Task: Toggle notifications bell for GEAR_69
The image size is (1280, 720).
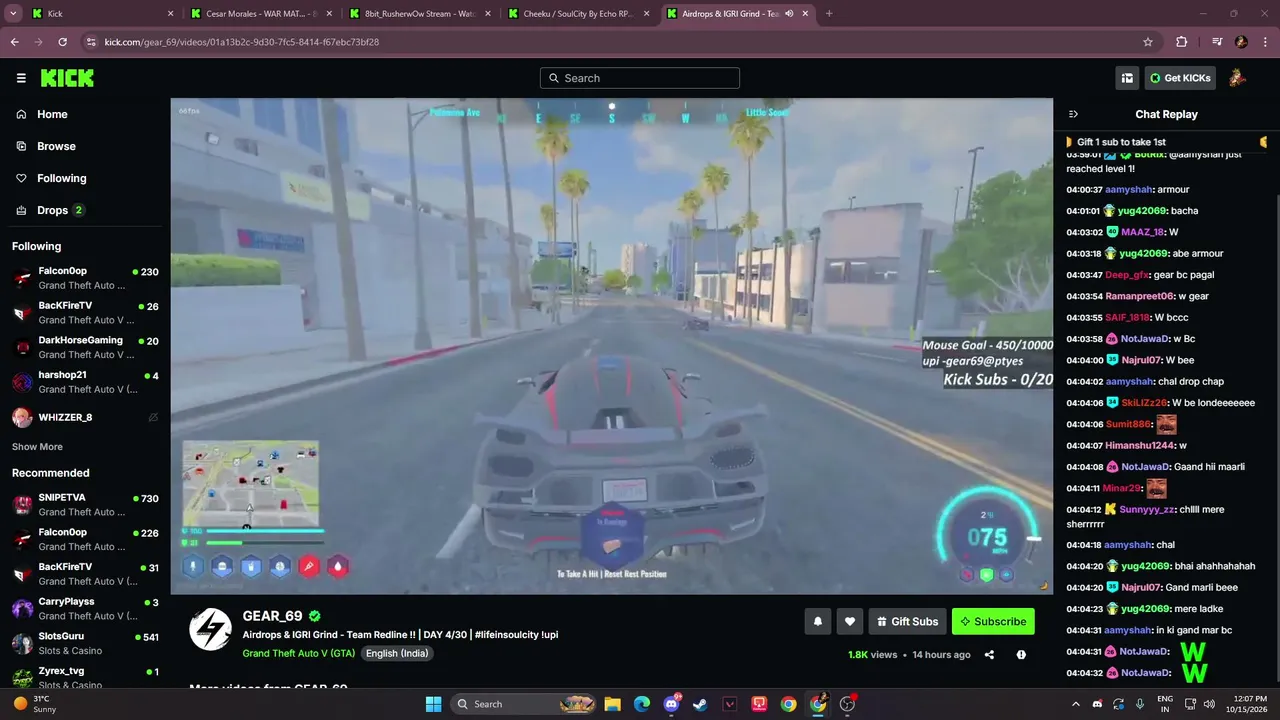Action: [817, 621]
